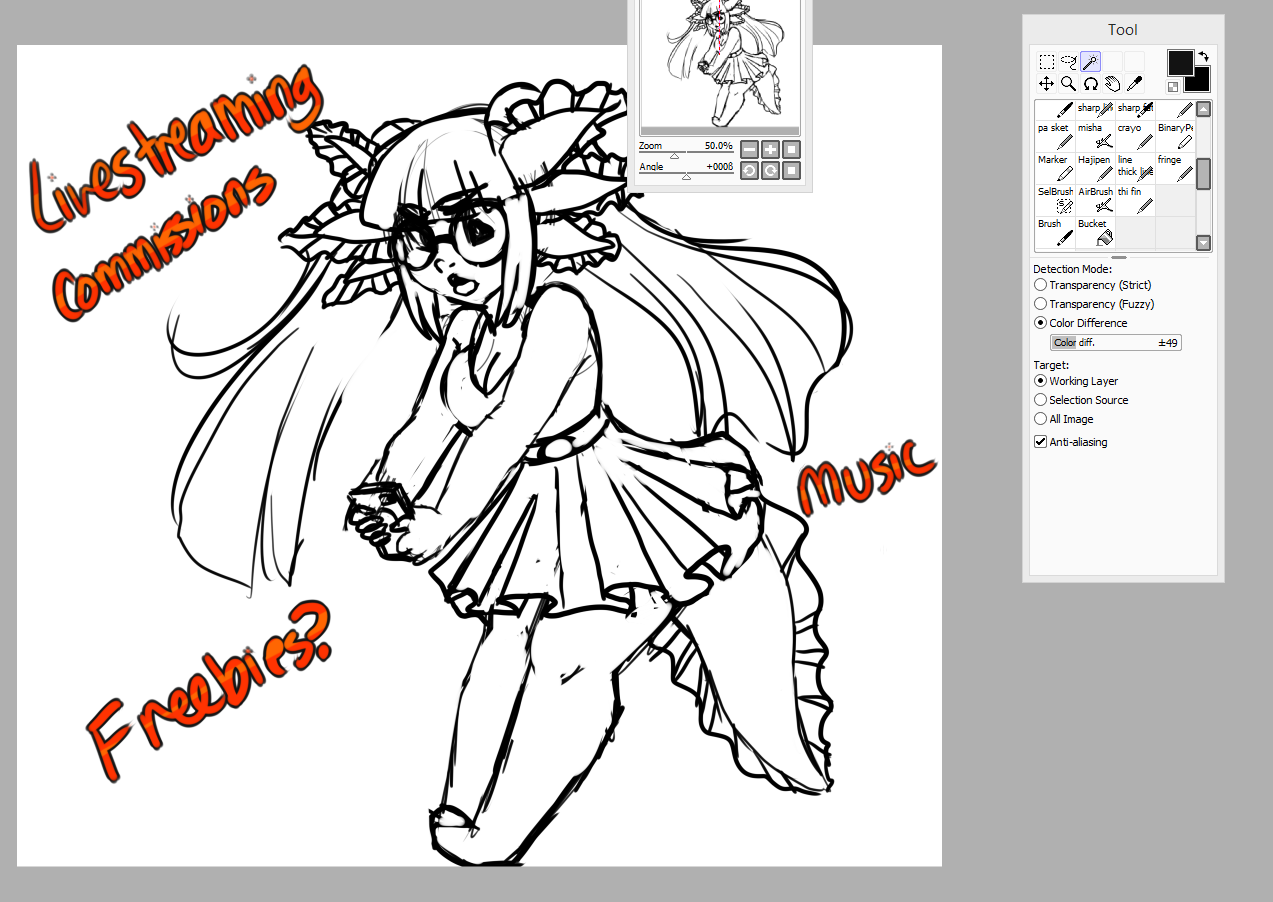1273x902 pixels.
Task: Select the Eyedropper color picker tool
Action: pyautogui.click(x=1134, y=84)
